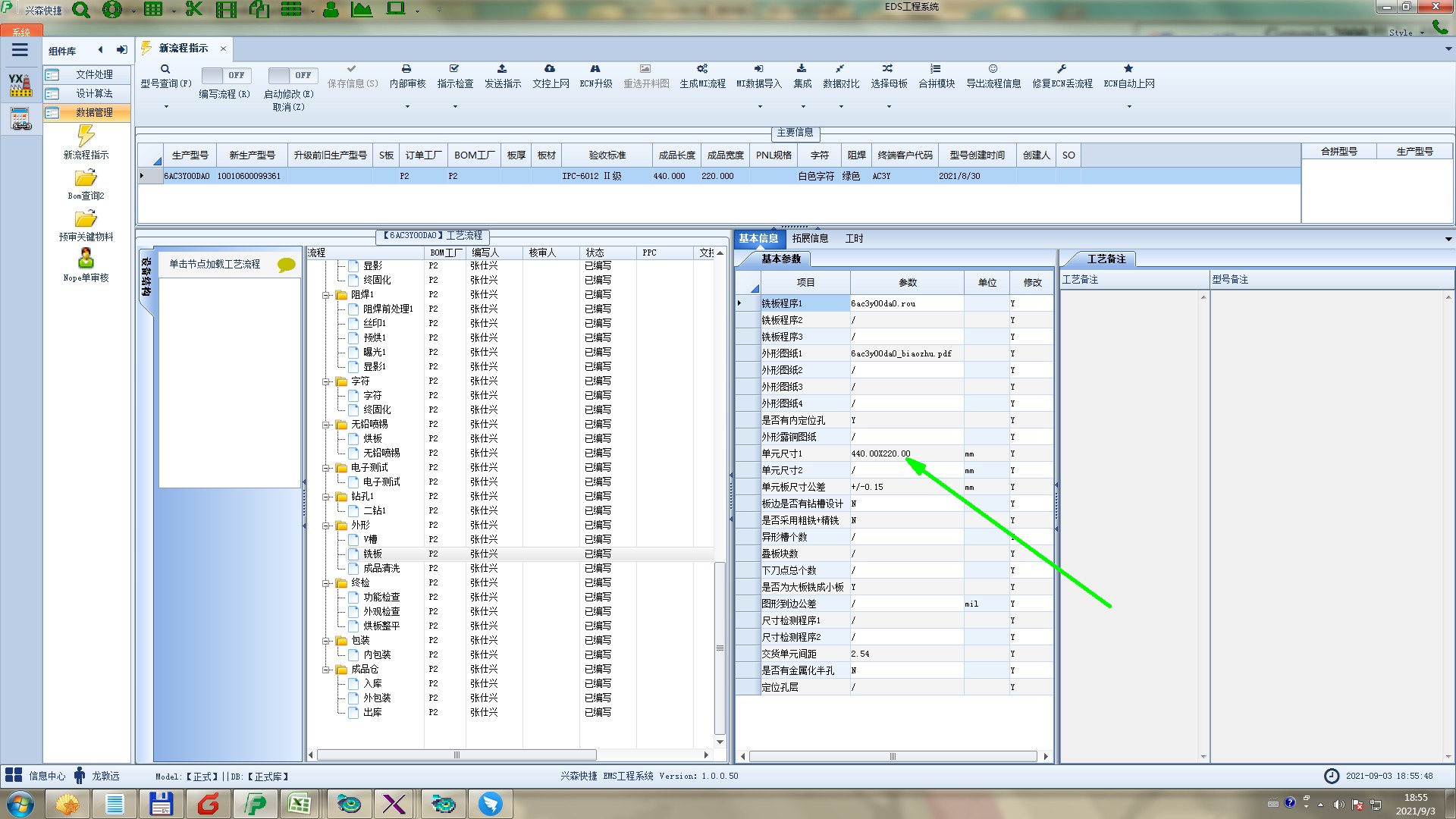The height and width of the screenshot is (819, 1456).
Task: Click the 型号查询 search icon
Action: 165,69
